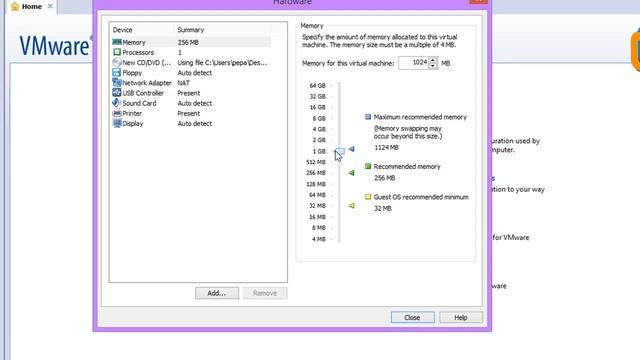Select the Memory row label
Screen dimensions: 640x360
click(134, 42)
